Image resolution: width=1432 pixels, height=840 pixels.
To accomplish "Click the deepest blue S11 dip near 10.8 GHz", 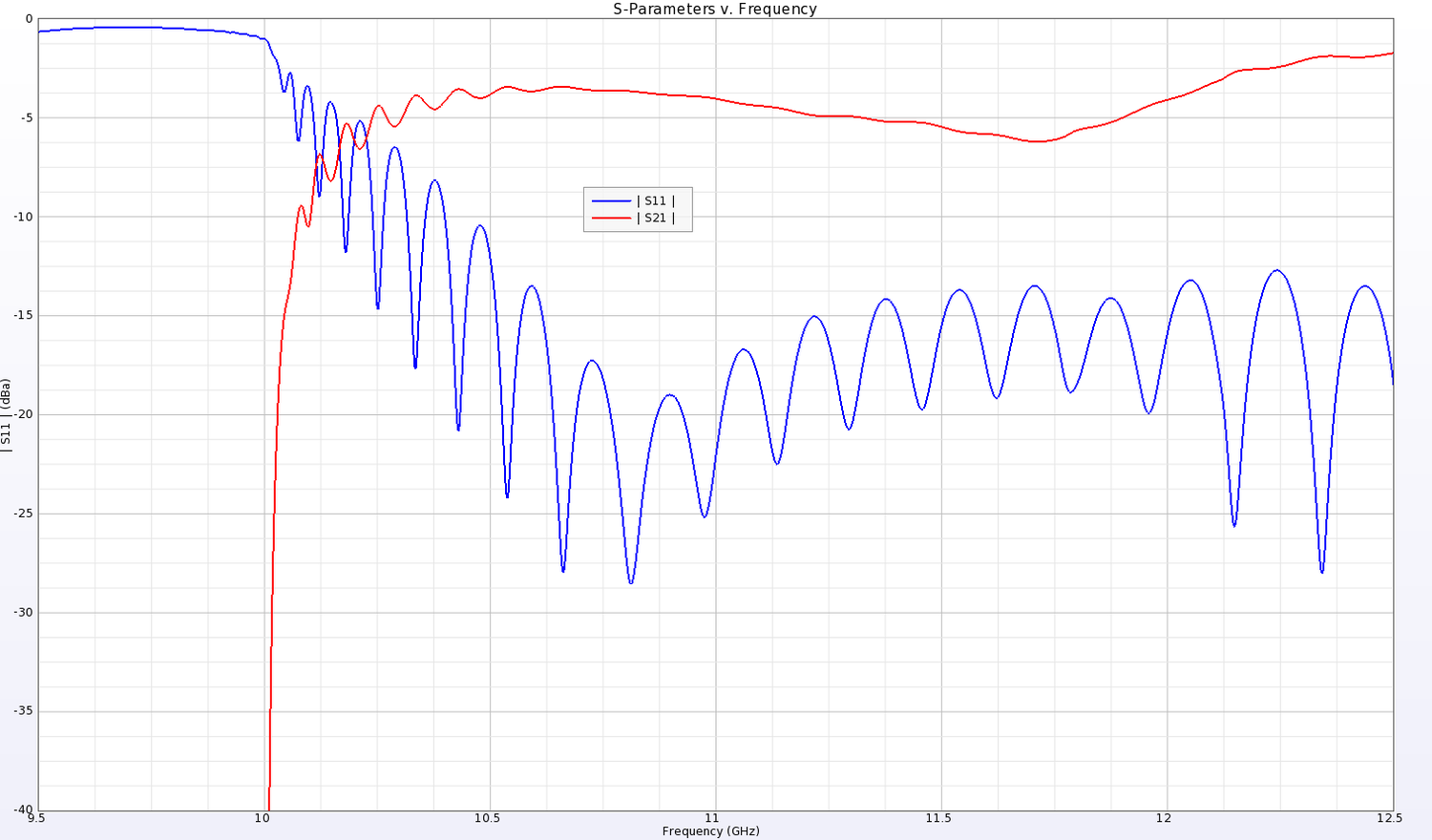I will 631,581.
